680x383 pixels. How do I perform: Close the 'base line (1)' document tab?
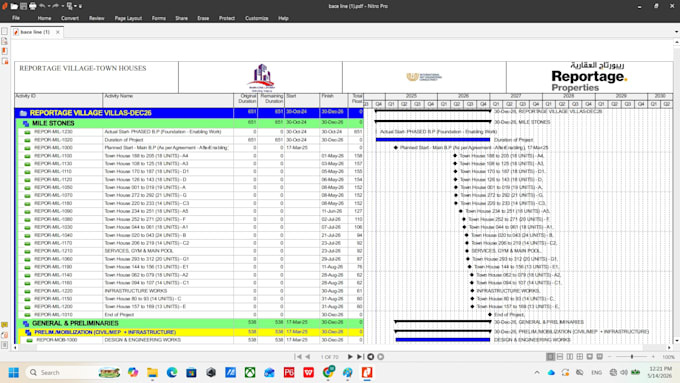pyautogui.click(x=58, y=32)
